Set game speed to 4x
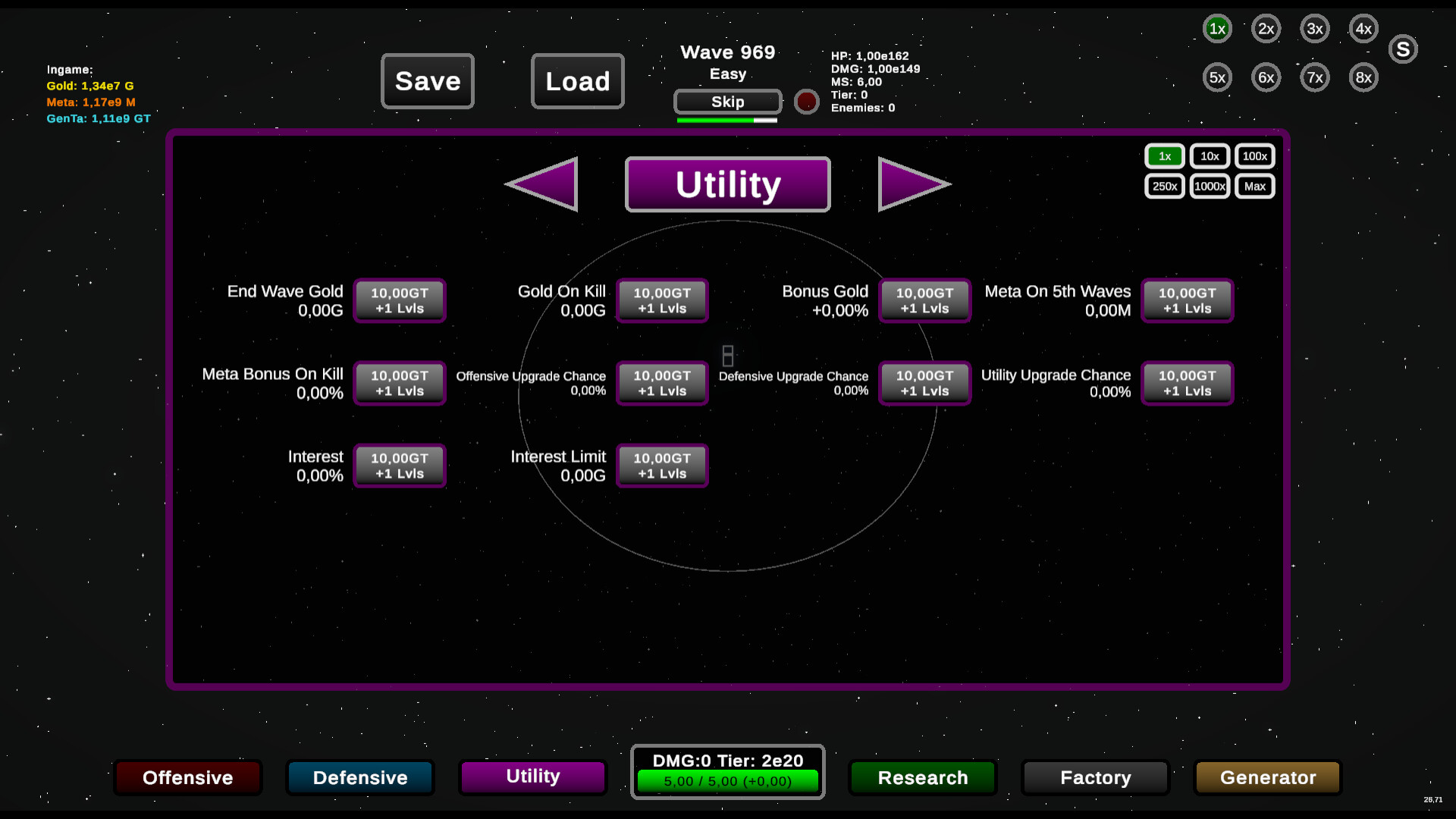The width and height of the screenshot is (1456, 819). [1363, 29]
